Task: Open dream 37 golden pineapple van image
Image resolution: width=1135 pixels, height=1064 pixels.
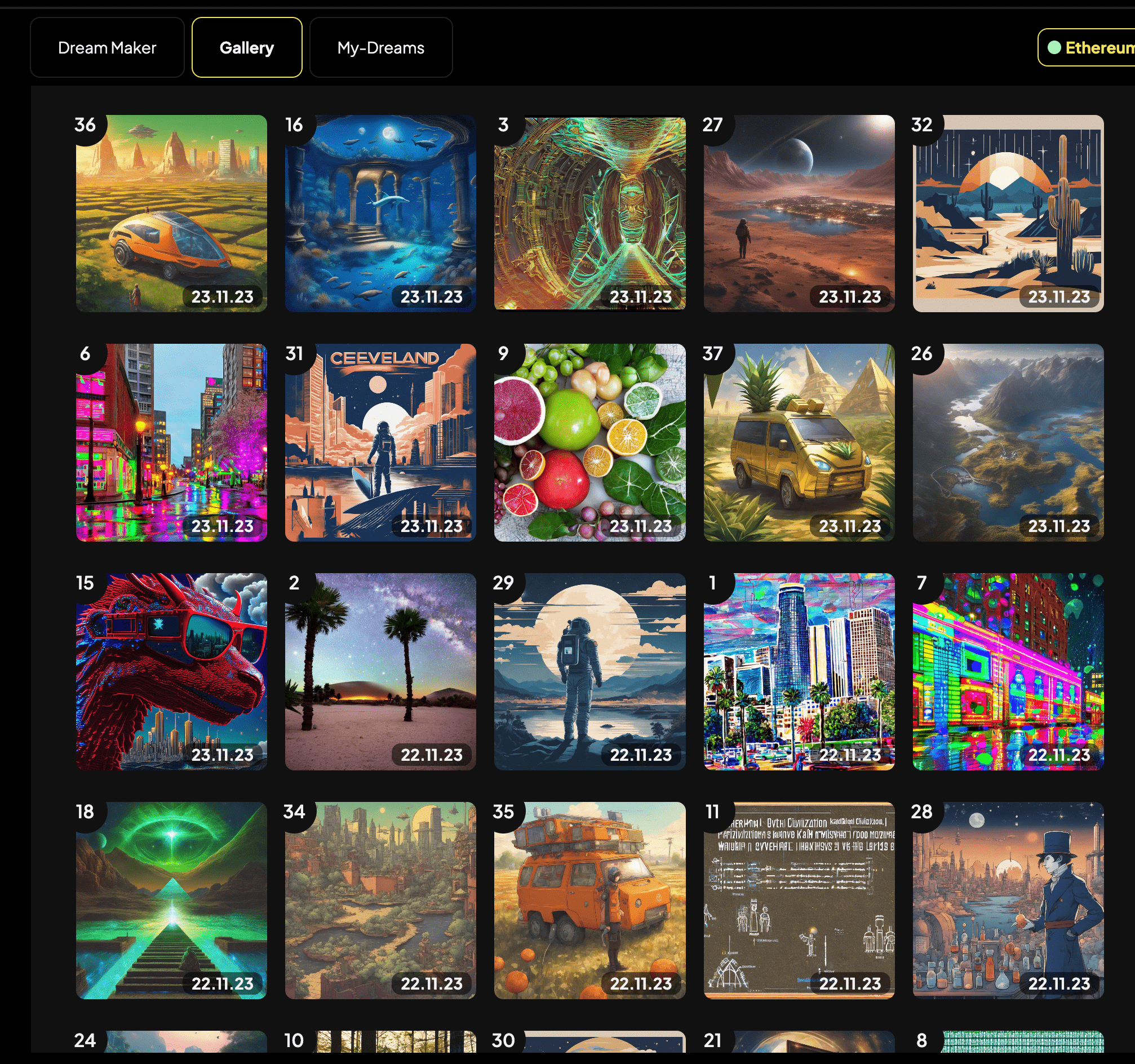Action: (x=799, y=442)
